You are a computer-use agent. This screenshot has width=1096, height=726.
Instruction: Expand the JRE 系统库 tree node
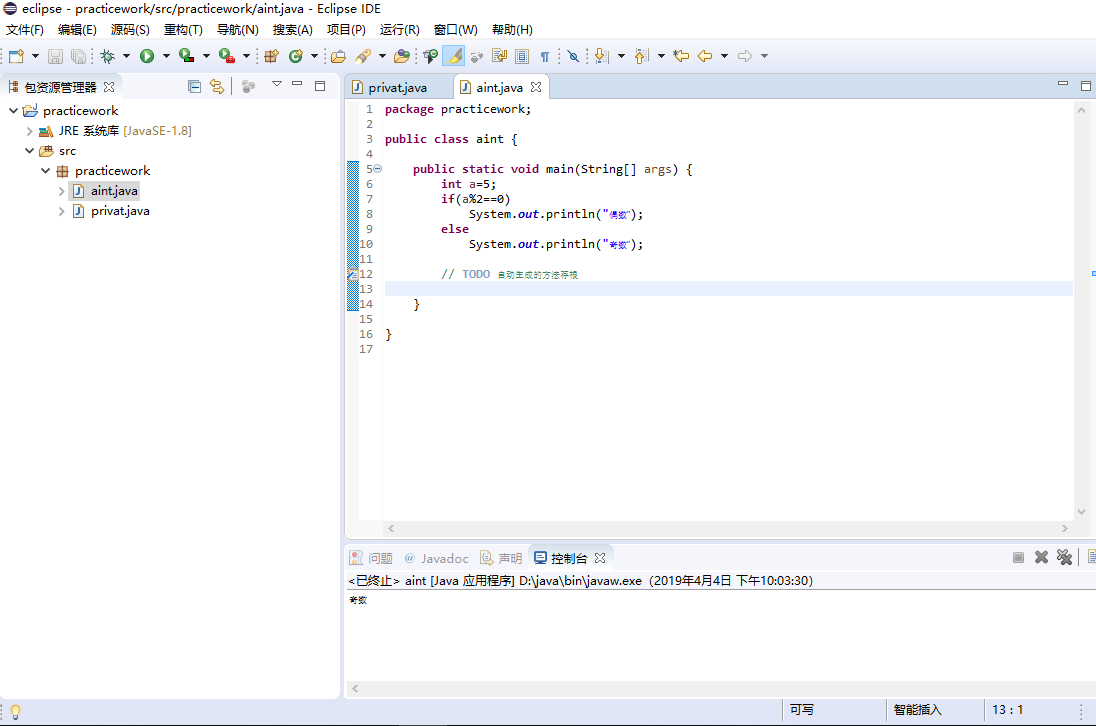pyautogui.click(x=29, y=131)
